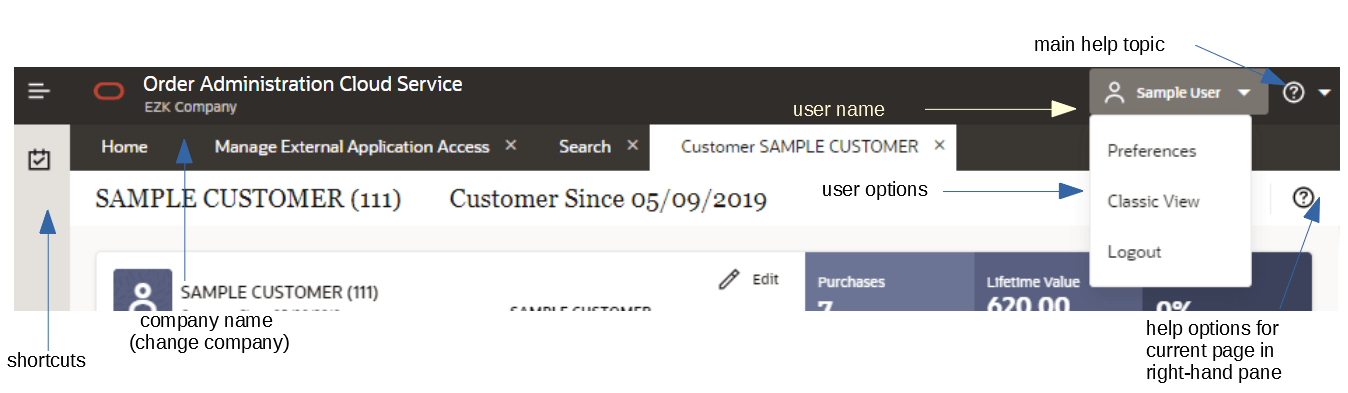1348x393 pixels.
Task: Select Classic View in user menu
Action: [1153, 201]
